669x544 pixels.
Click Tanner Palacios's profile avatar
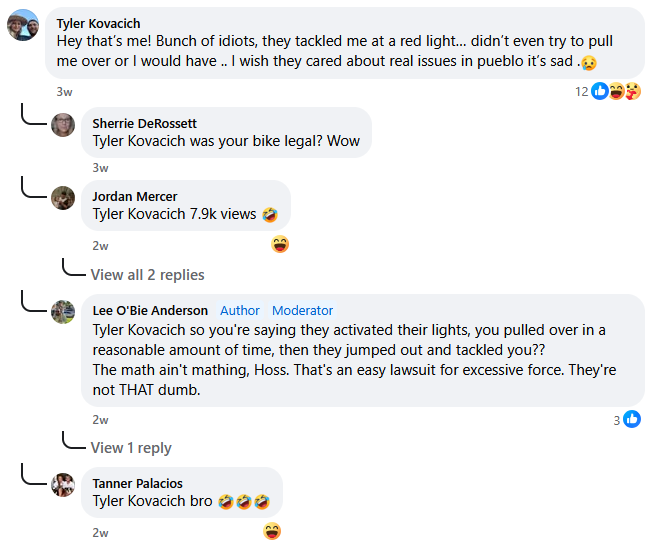(x=63, y=485)
